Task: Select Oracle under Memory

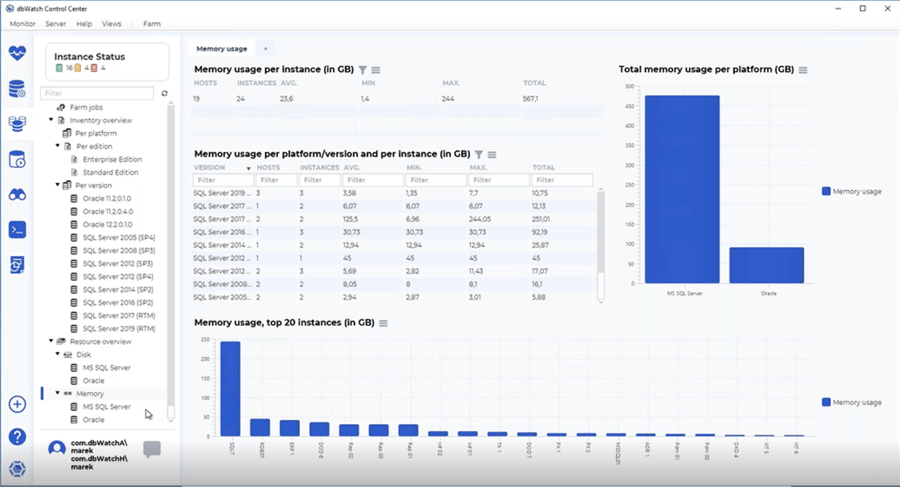Action: click(x=93, y=420)
